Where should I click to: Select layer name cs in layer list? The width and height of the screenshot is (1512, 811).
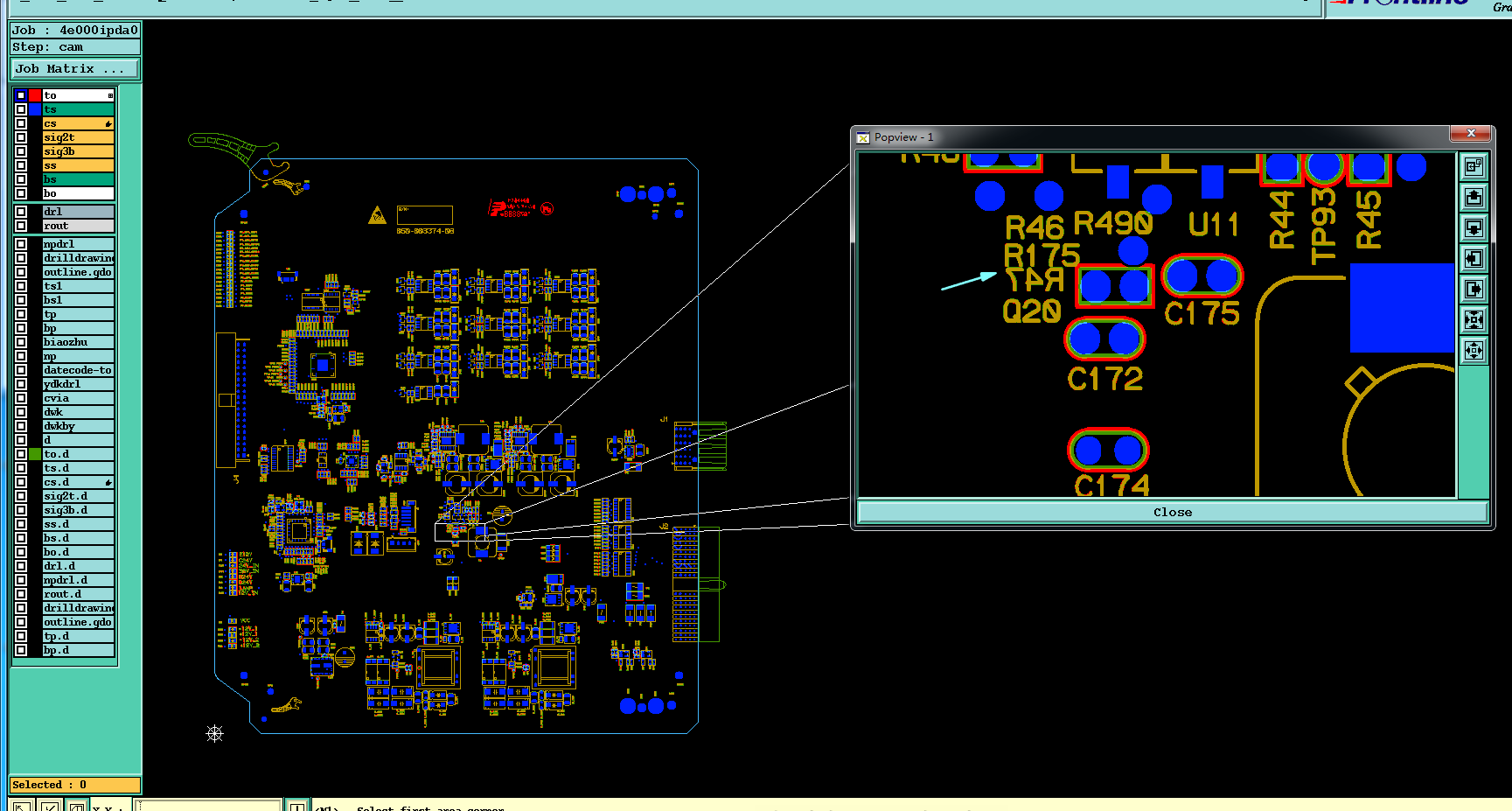(x=79, y=123)
